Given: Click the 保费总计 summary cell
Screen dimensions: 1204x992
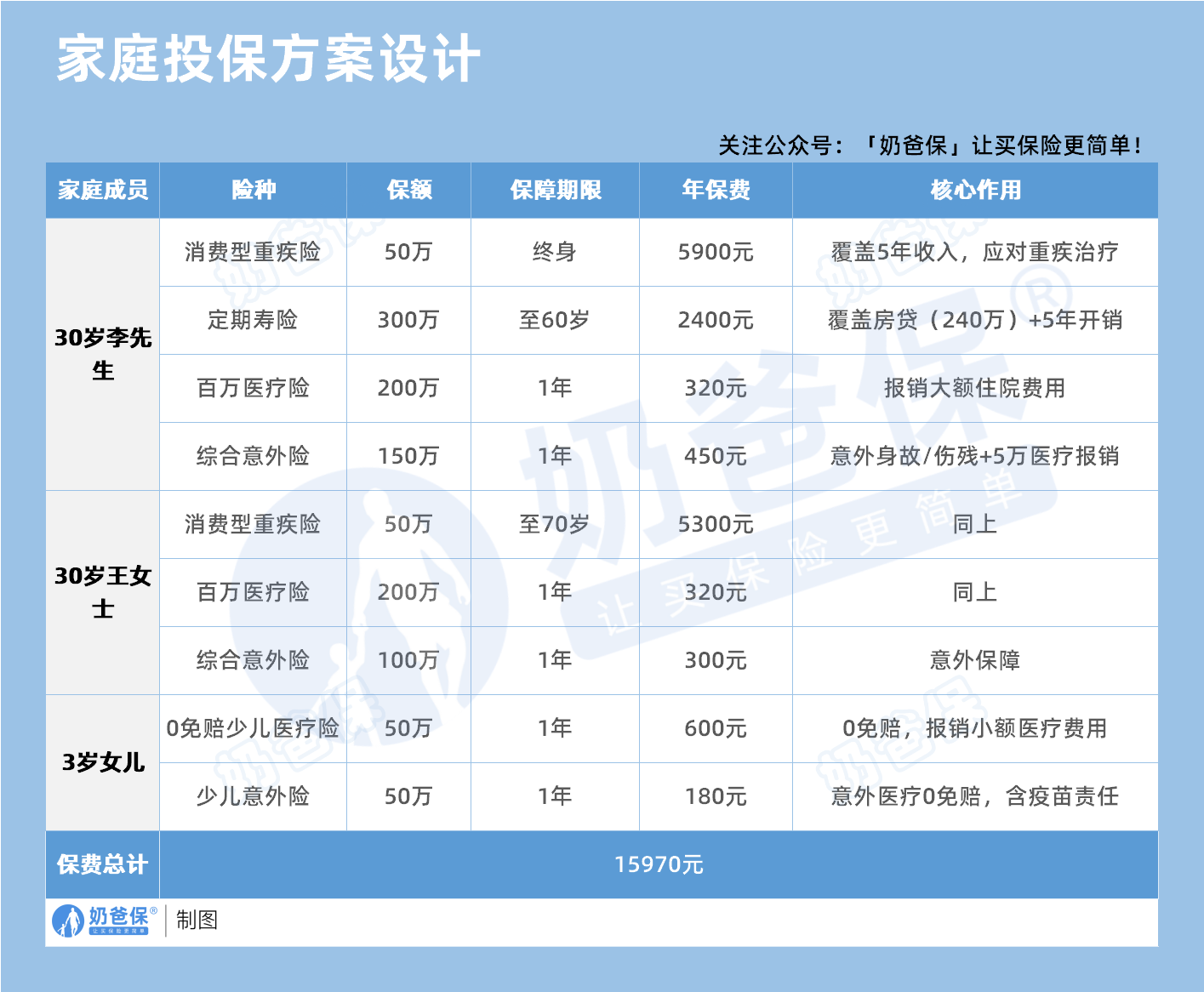Looking at the screenshot, I should (x=102, y=865).
